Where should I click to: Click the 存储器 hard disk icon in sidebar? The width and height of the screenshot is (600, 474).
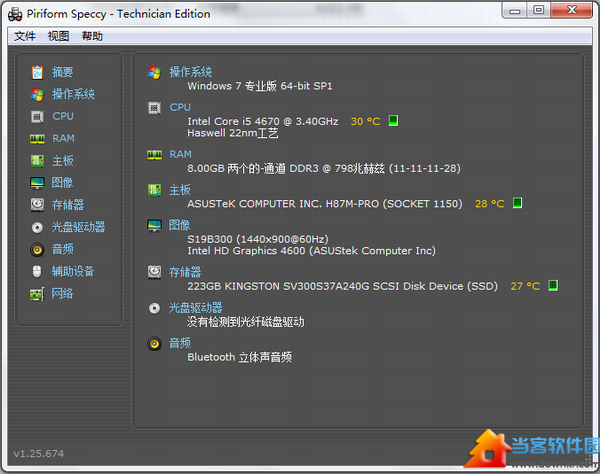pyautogui.click(x=37, y=205)
